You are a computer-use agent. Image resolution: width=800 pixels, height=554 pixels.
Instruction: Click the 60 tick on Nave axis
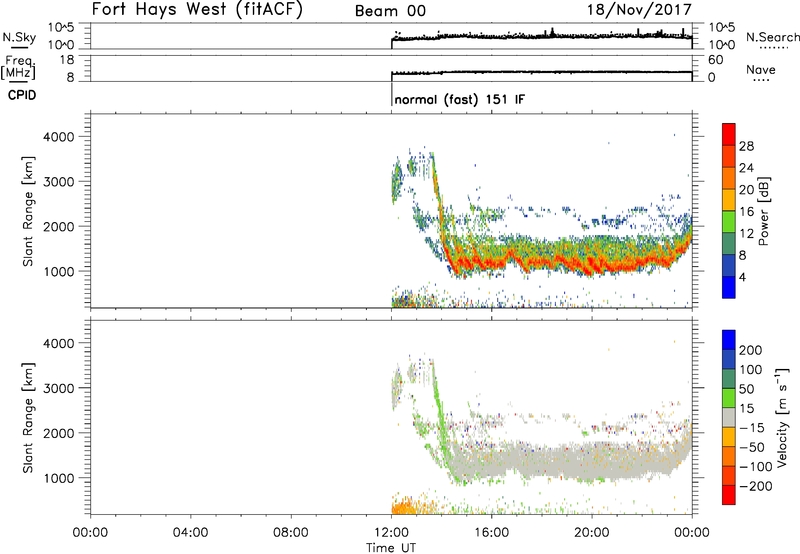(x=715, y=60)
